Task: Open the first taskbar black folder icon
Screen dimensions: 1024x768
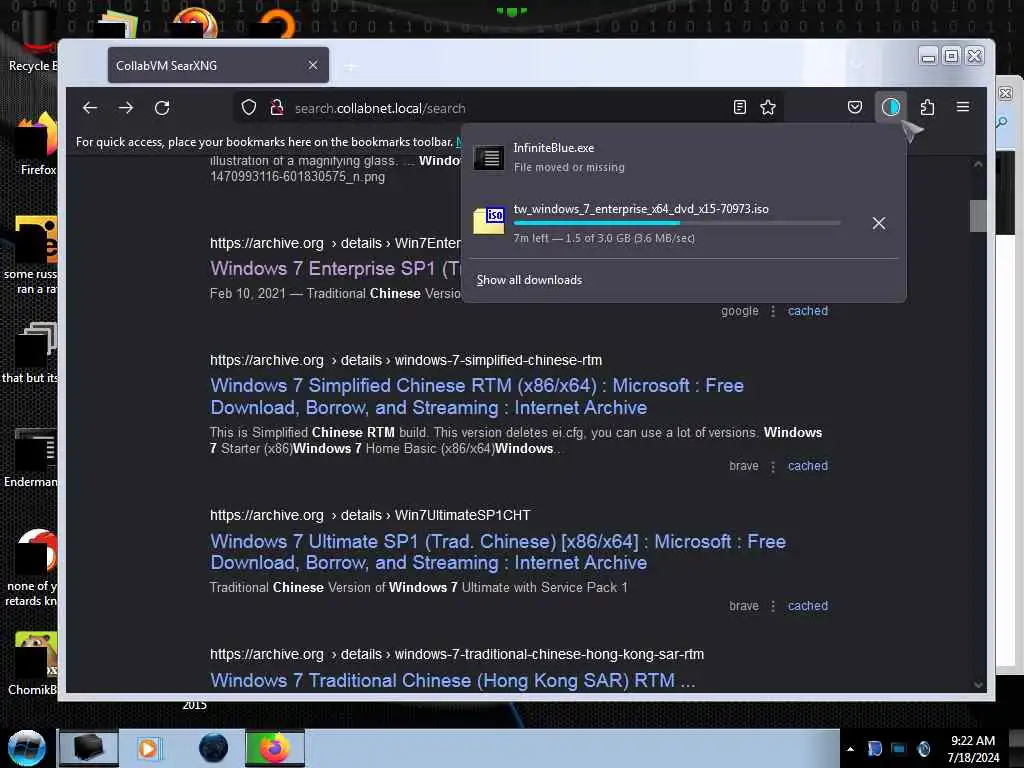Action: 89,748
